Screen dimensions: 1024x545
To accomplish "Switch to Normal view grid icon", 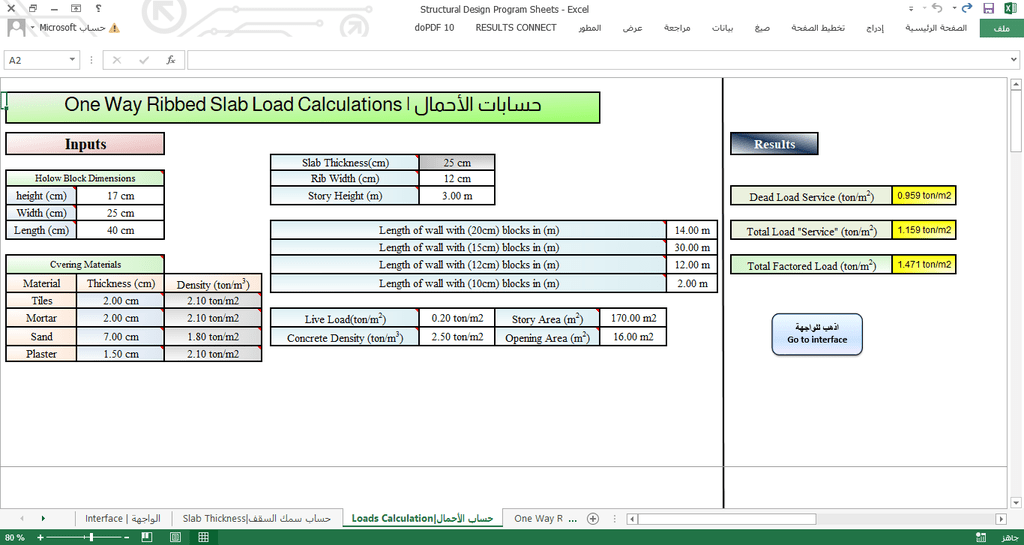I will [204, 537].
